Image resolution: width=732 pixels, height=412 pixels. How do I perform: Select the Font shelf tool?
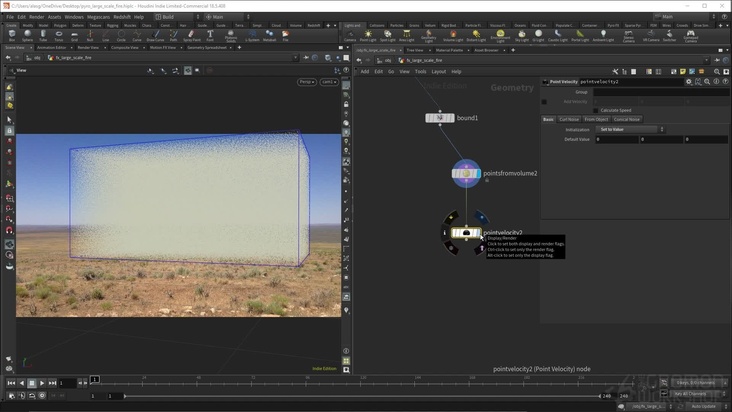click(x=210, y=35)
